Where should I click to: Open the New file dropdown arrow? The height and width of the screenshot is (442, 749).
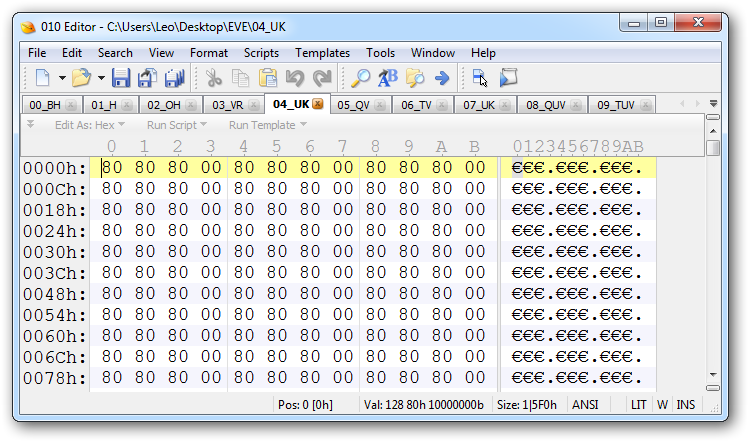[x=62, y=78]
